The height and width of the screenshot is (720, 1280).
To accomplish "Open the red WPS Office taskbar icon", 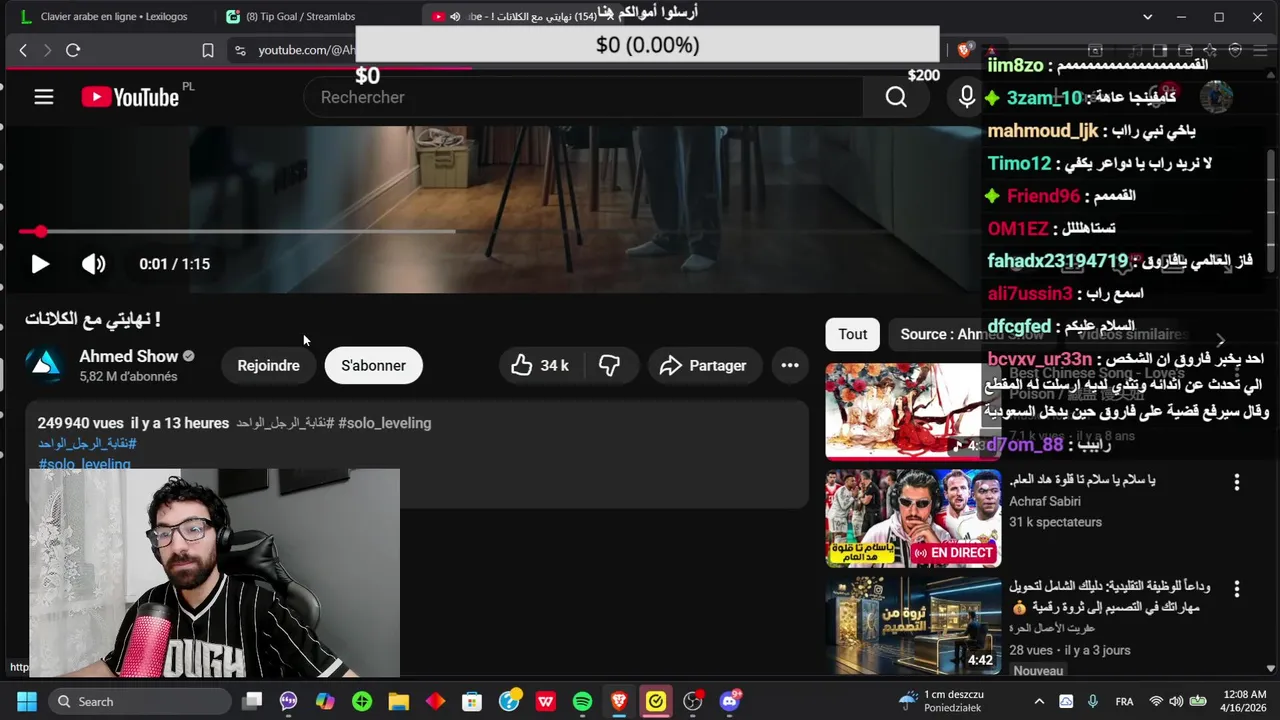I will tap(546, 701).
